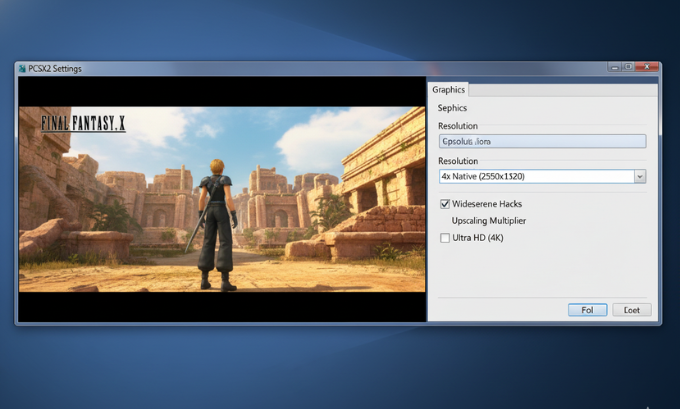Close the PCSX2 Settings window
This screenshot has width=680, height=409.
coord(646,67)
